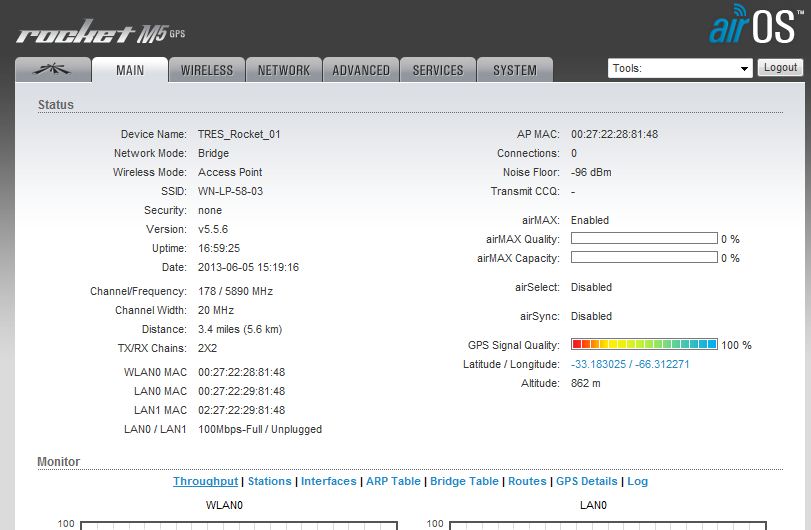Open GPS Details link
811x530 pixels.
point(588,481)
